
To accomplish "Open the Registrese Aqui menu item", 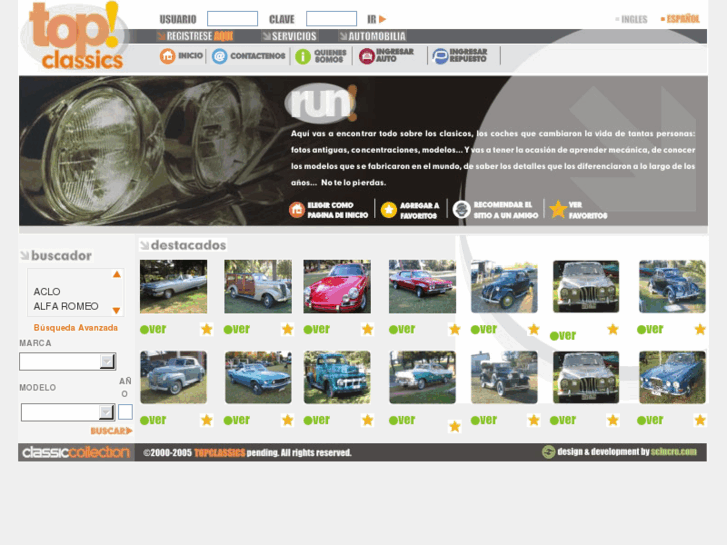I will (195, 36).
